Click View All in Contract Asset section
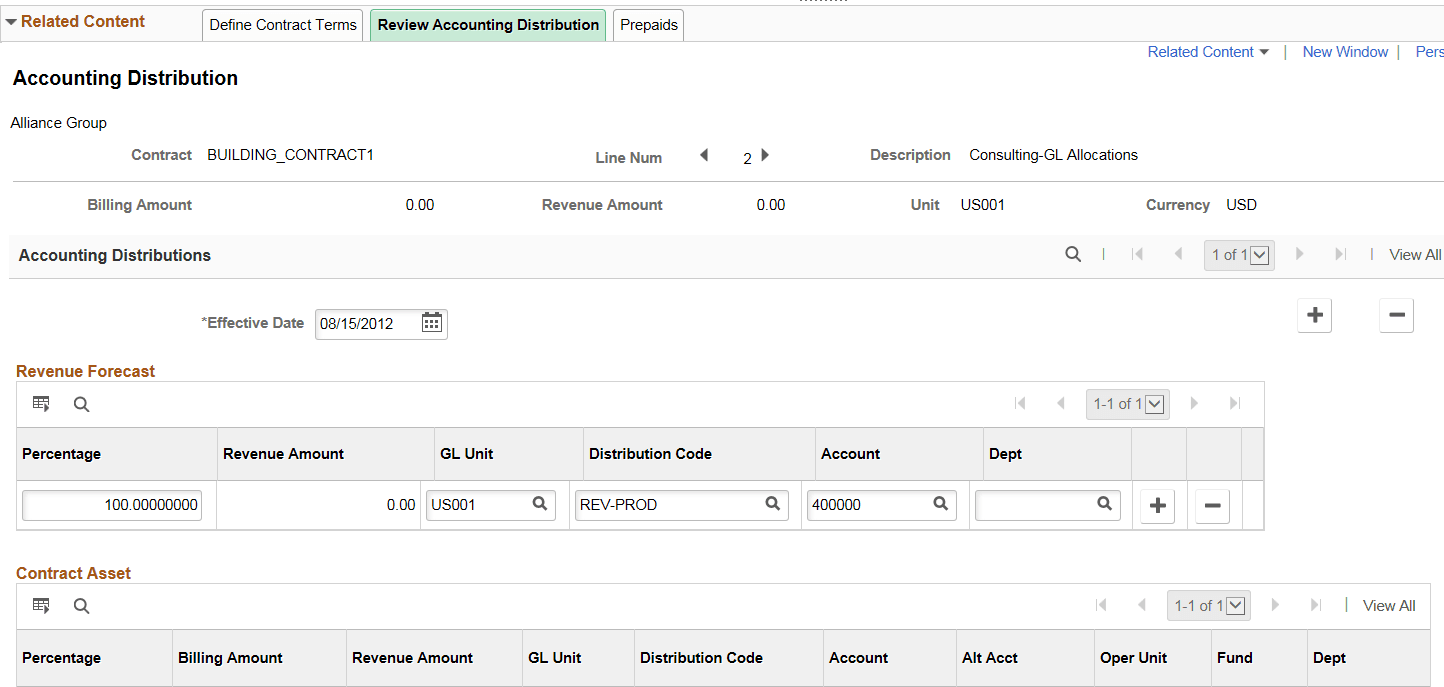 tap(1389, 605)
